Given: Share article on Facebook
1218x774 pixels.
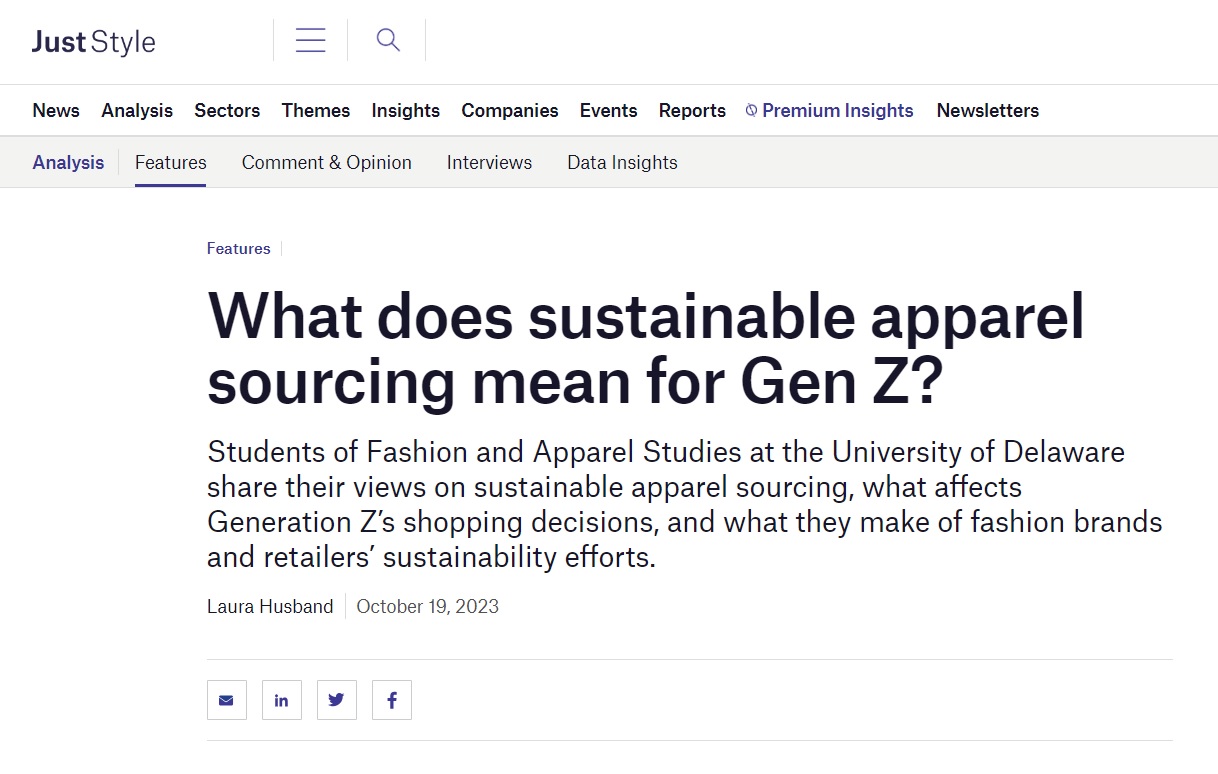Looking at the screenshot, I should pos(392,700).
